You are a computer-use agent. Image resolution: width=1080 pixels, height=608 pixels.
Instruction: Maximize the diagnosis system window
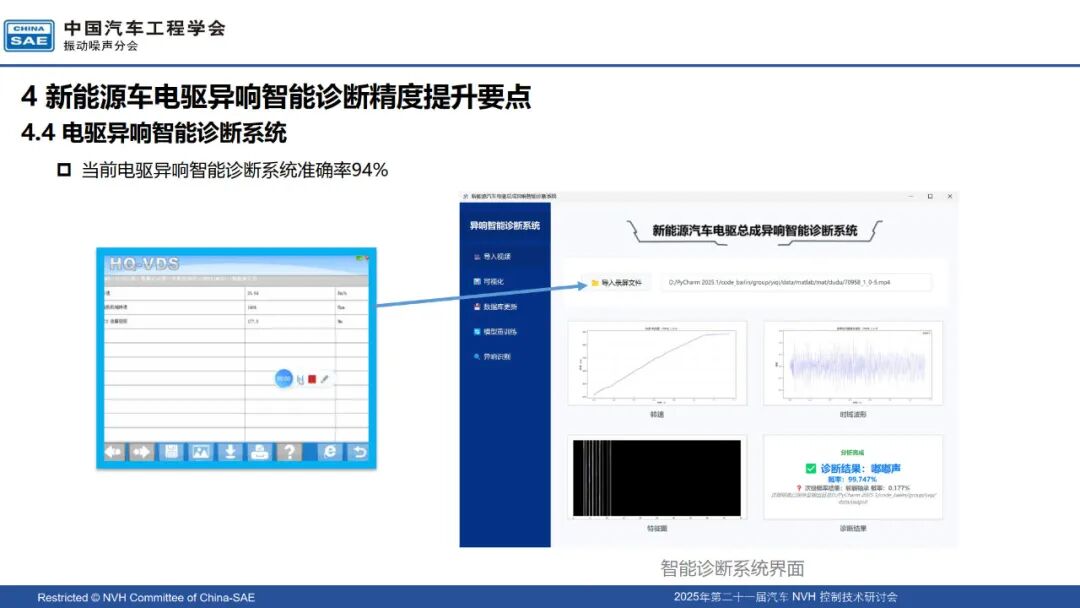coord(930,196)
